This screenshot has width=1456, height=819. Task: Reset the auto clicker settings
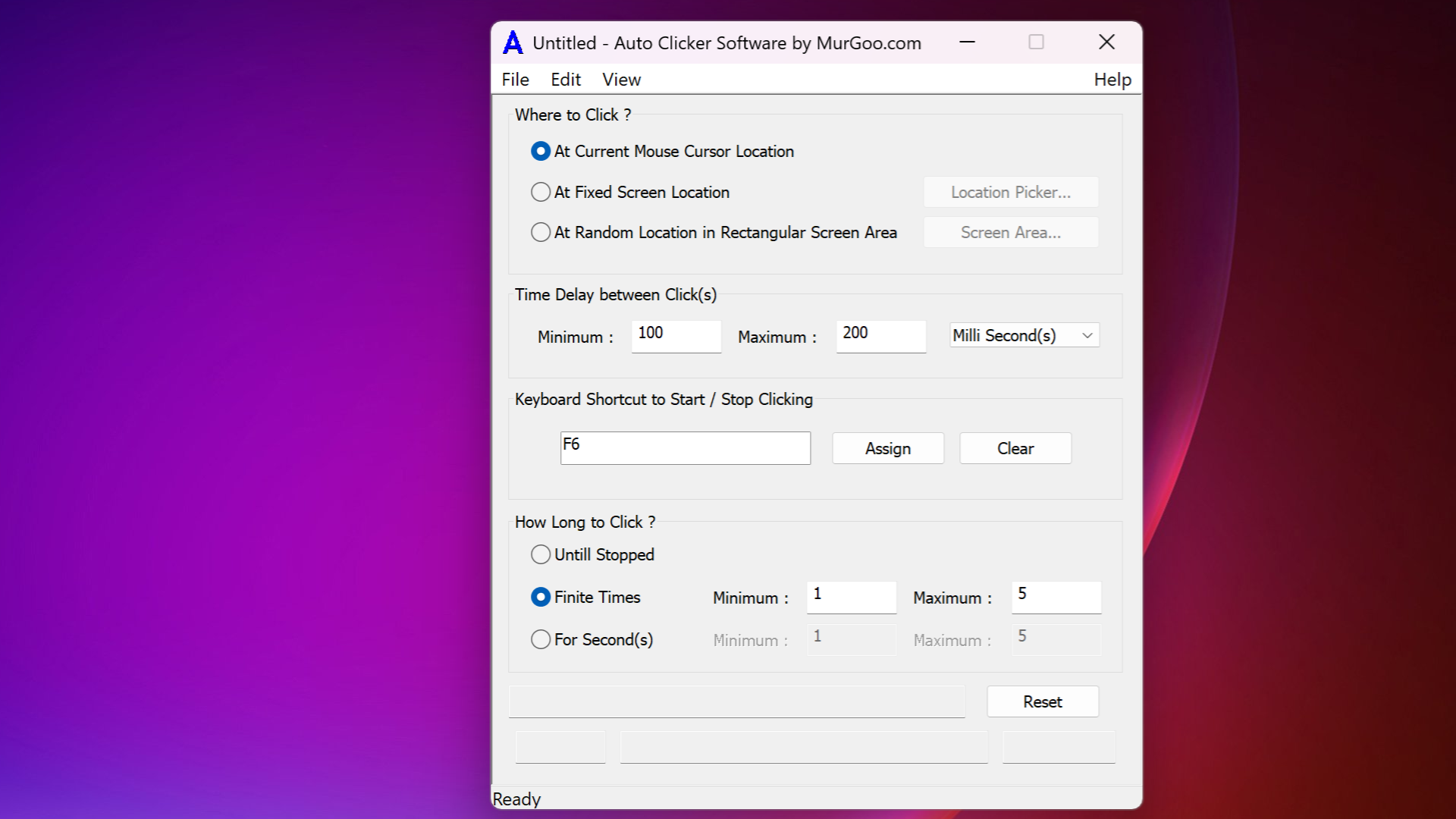tap(1042, 701)
